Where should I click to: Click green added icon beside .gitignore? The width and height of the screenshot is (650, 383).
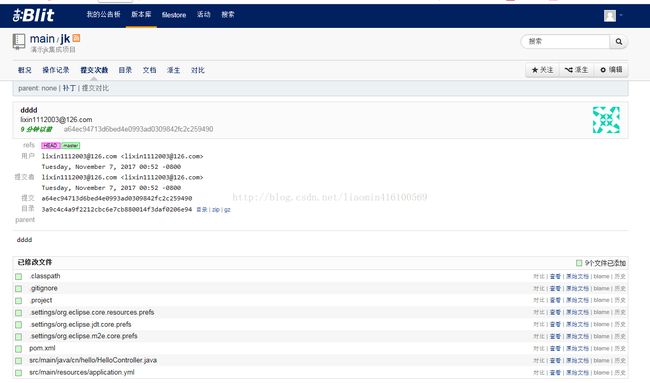click(x=19, y=288)
